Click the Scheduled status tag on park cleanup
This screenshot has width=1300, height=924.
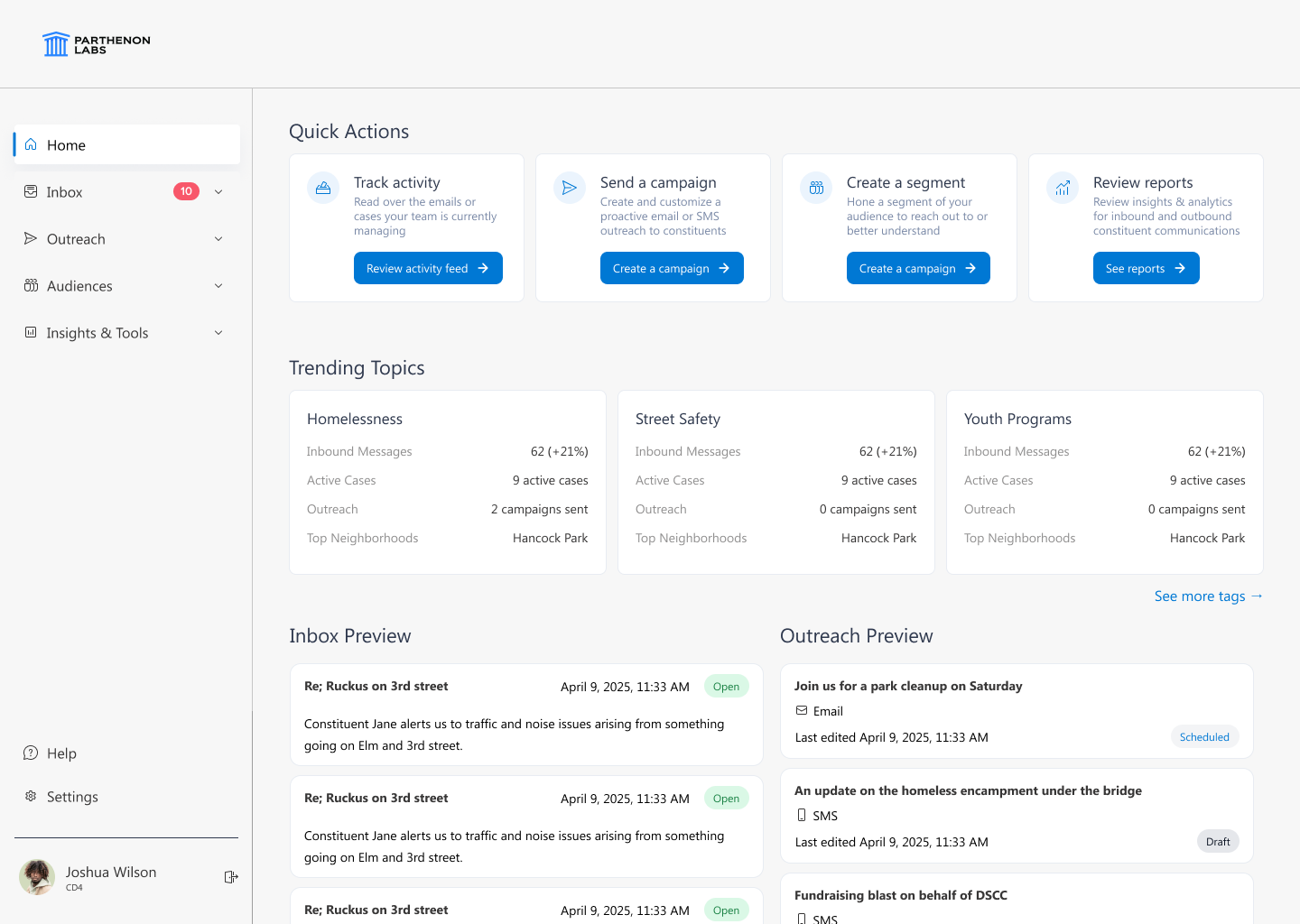(x=1204, y=736)
